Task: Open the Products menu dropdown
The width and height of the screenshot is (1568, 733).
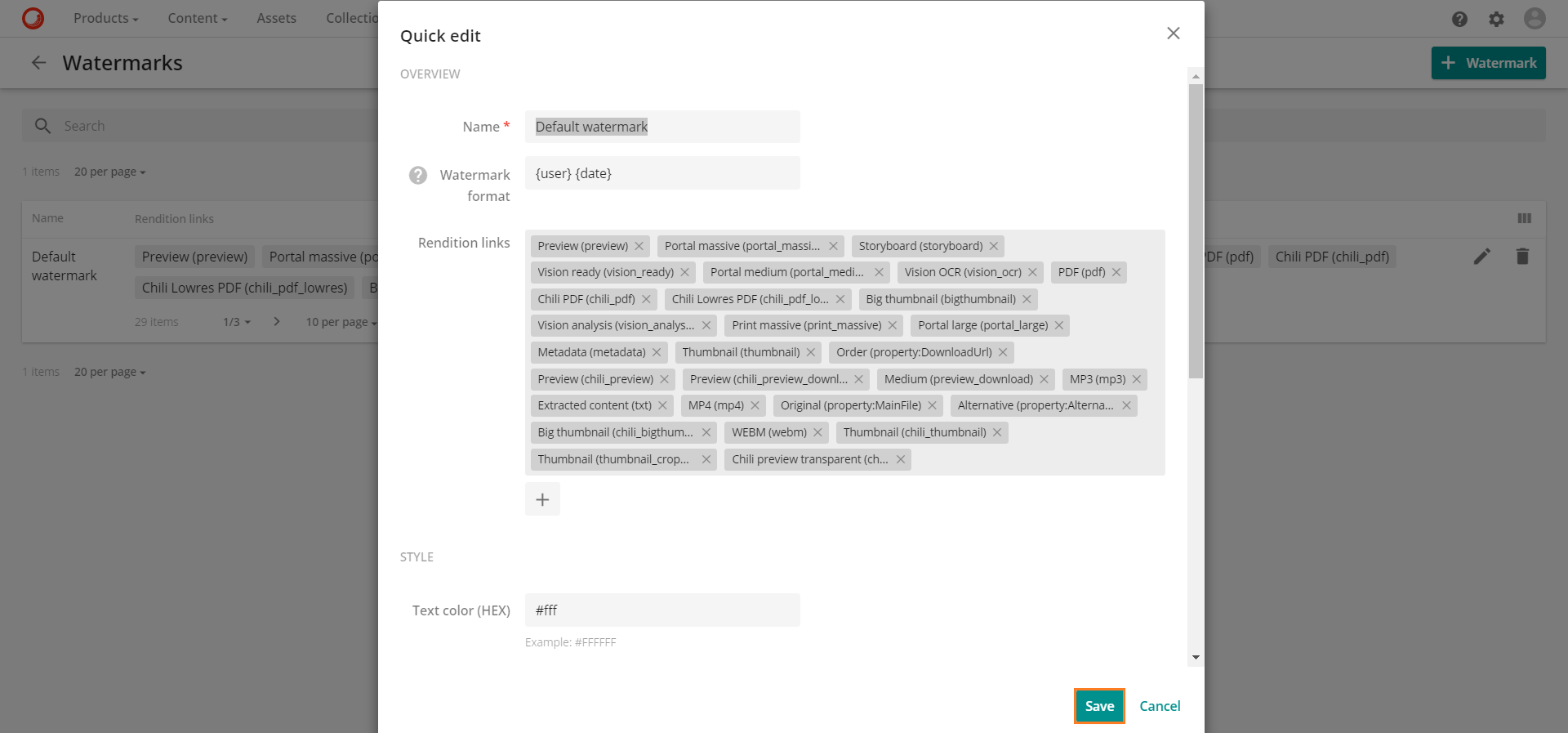Action: point(106,18)
